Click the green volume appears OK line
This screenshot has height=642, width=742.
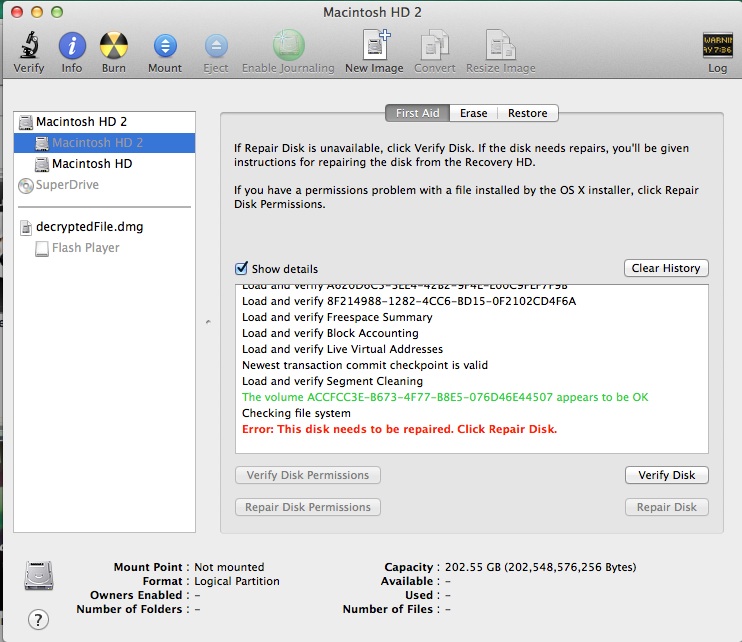(445, 397)
